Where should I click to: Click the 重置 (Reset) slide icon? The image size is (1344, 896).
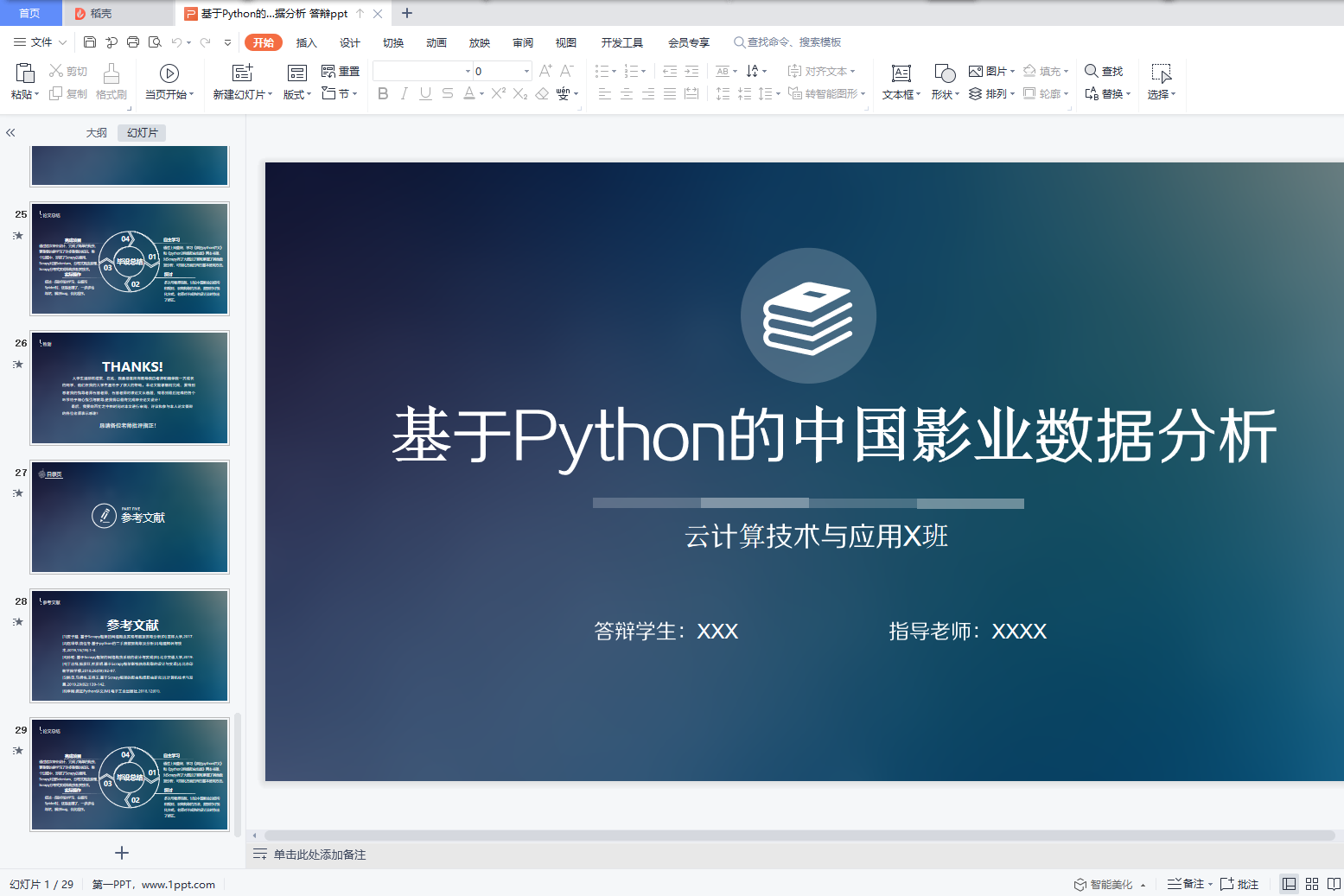point(328,71)
